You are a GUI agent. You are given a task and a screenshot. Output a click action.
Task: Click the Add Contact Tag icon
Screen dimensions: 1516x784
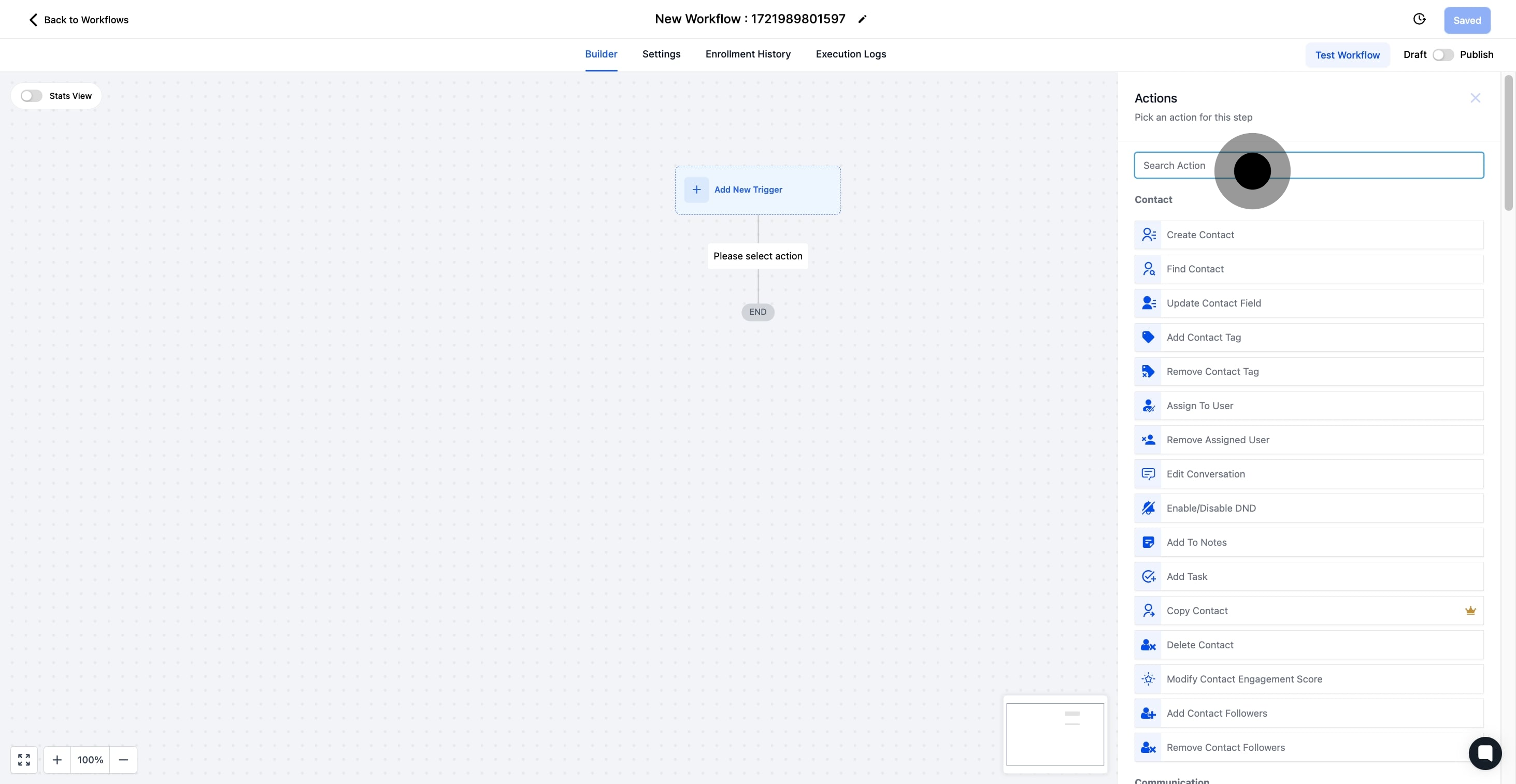click(1148, 337)
